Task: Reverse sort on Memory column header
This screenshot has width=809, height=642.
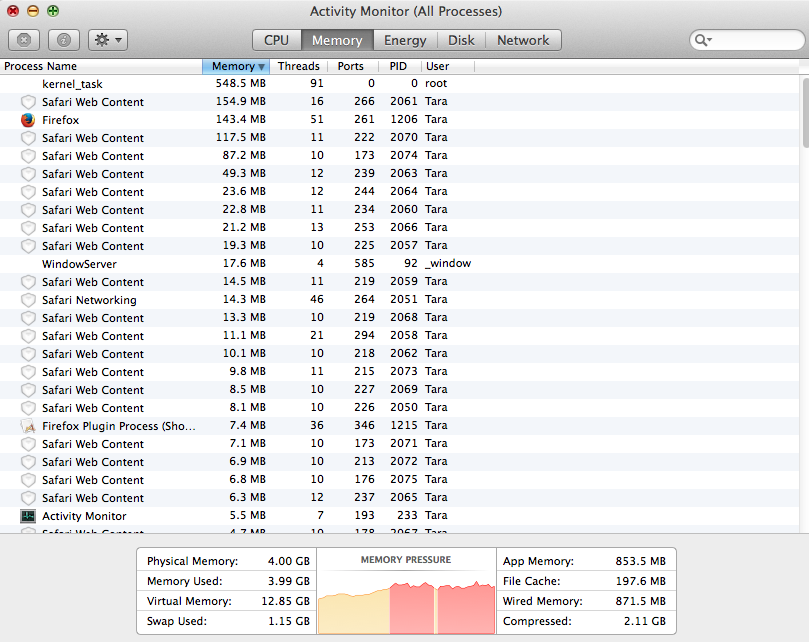Action: coord(236,66)
